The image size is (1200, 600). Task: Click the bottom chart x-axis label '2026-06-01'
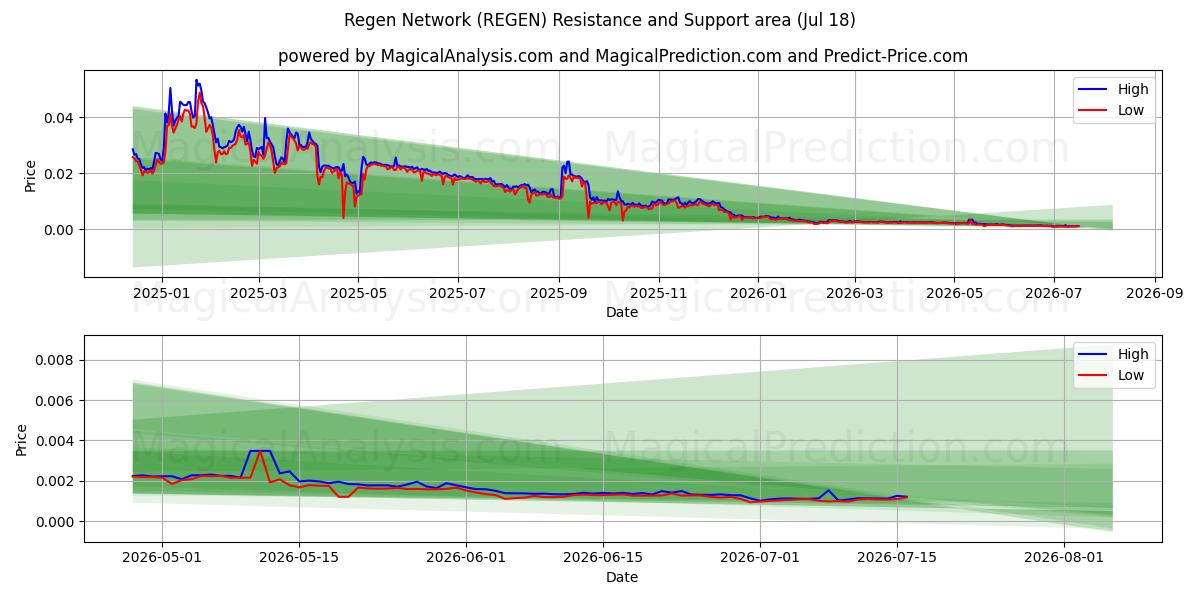click(467, 559)
